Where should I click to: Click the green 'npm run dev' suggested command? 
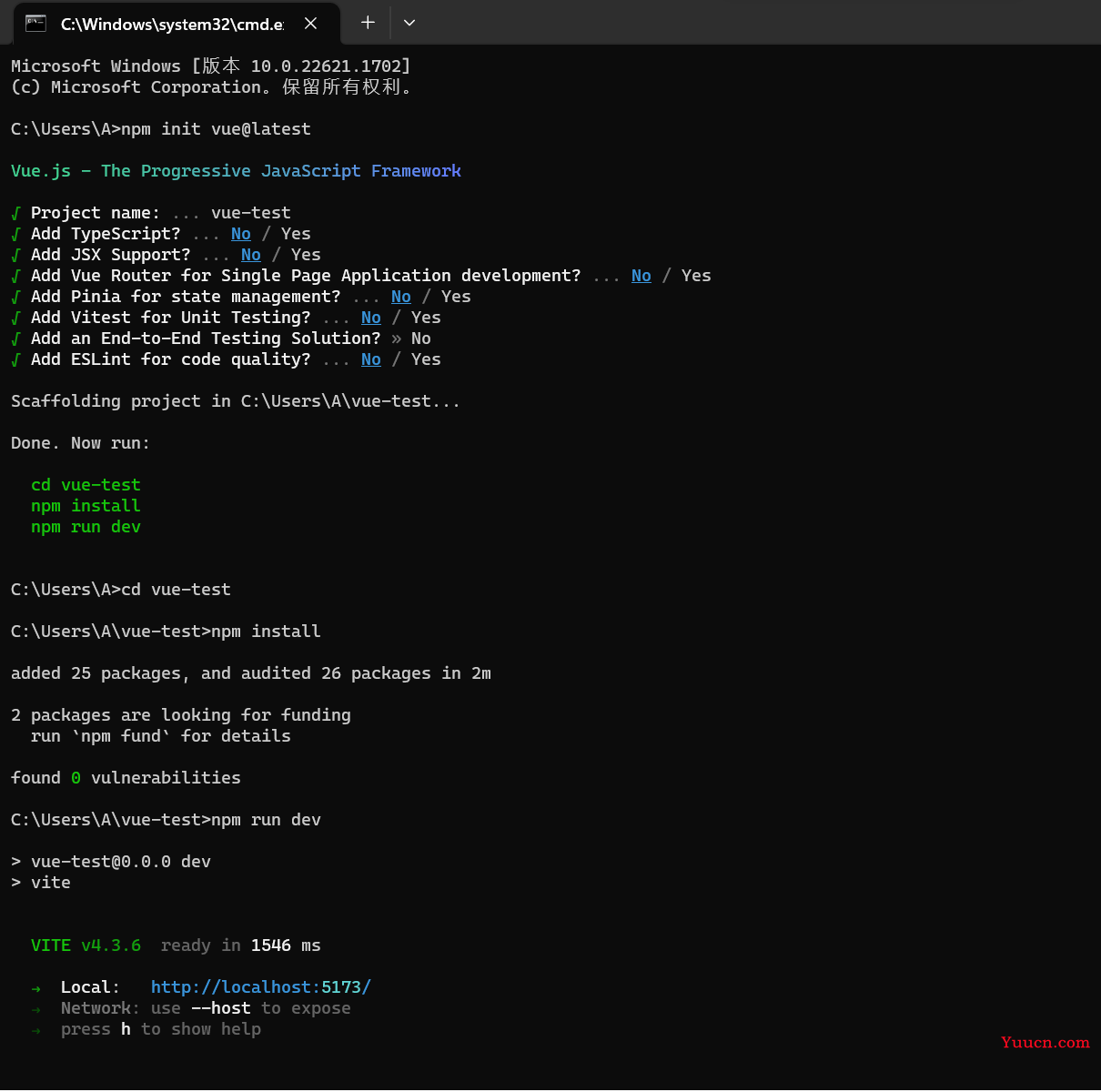(x=86, y=527)
